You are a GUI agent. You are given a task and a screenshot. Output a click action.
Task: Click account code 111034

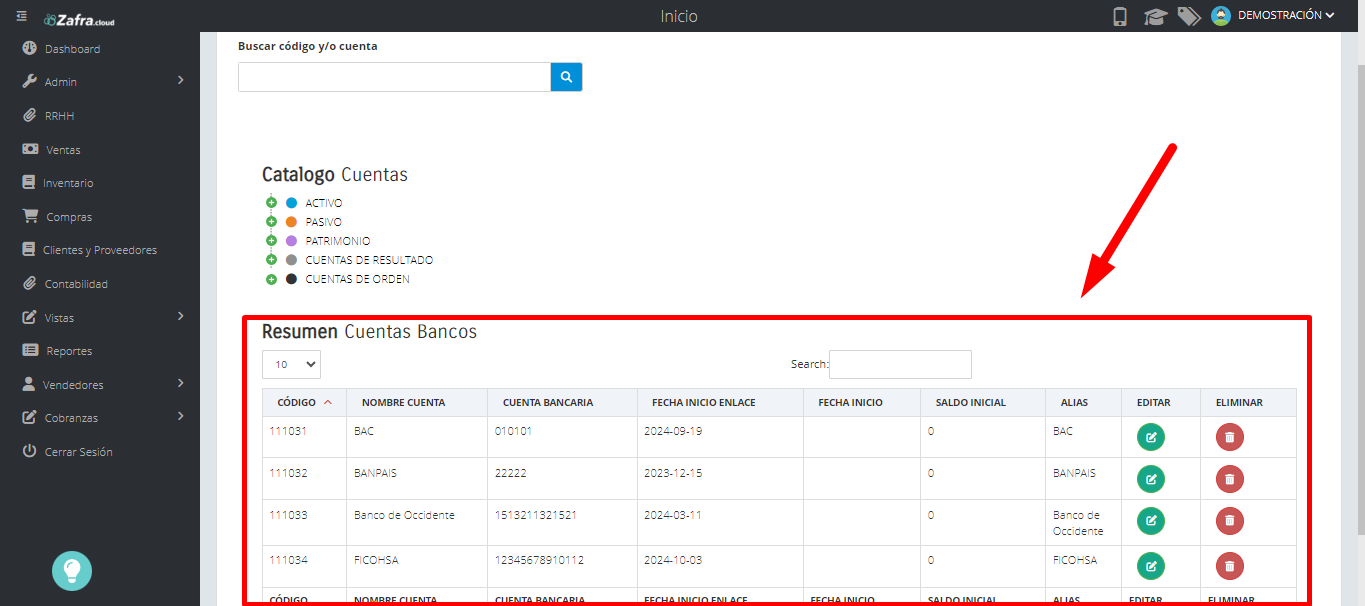pyautogui.click(x=288, y=560)
